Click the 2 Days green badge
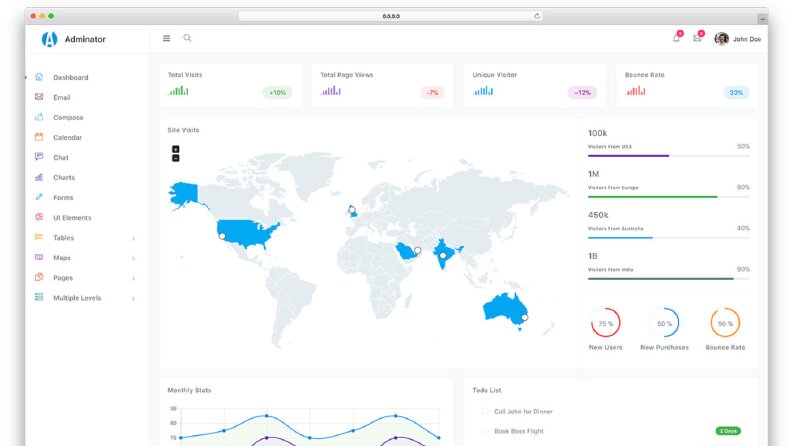Image resolution: width=793 pixels, height=446 pixels. [728, 431]
